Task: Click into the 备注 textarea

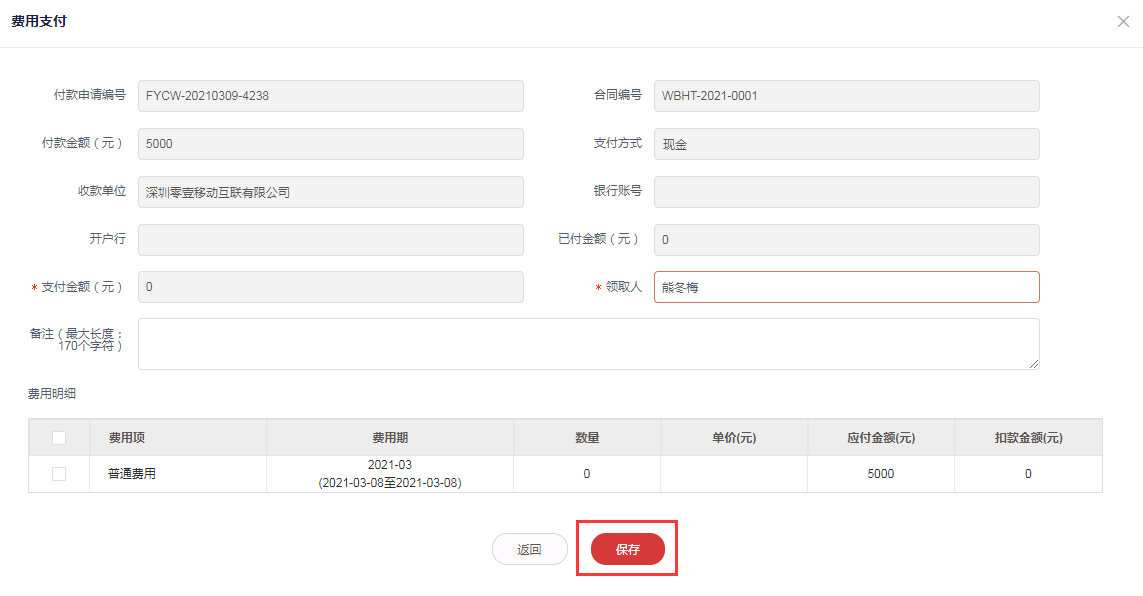Action: (x=588, y=344)
